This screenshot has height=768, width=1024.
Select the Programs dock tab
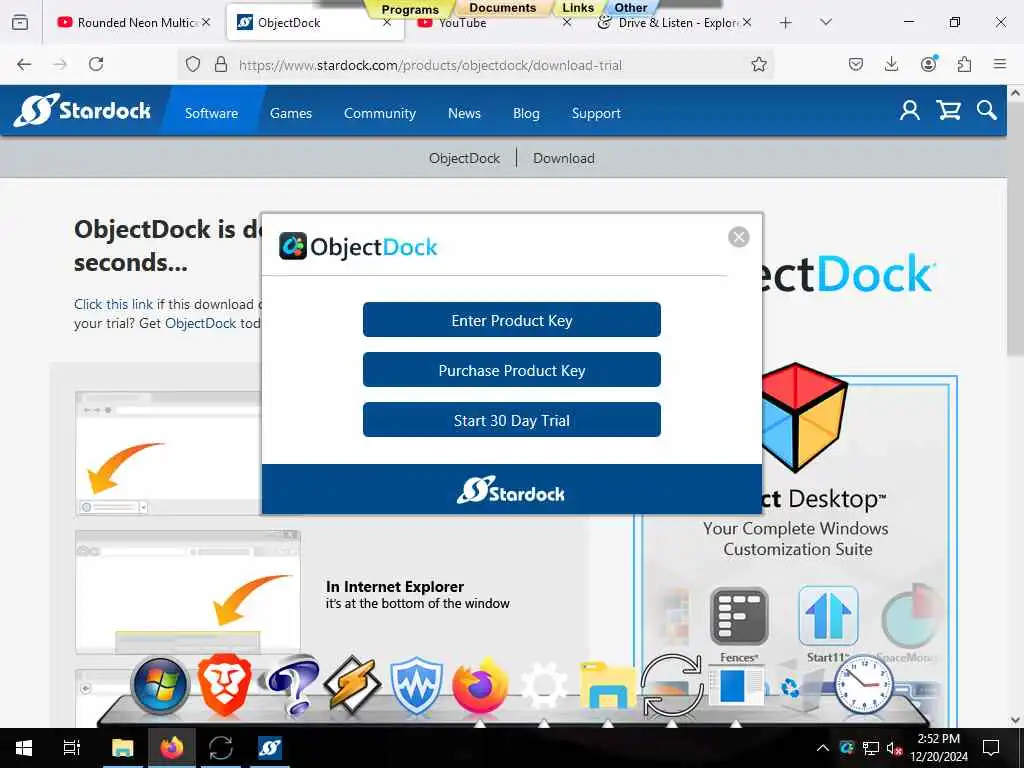point(410,9)
